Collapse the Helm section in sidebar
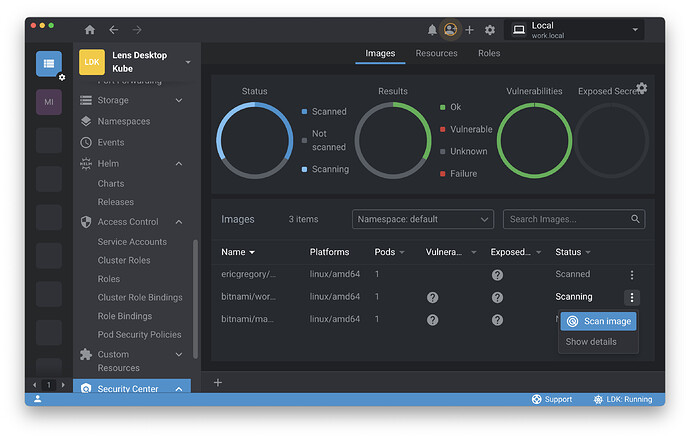Image resolution: width=690 pixels, height=438 pixels. click(179, 163)
